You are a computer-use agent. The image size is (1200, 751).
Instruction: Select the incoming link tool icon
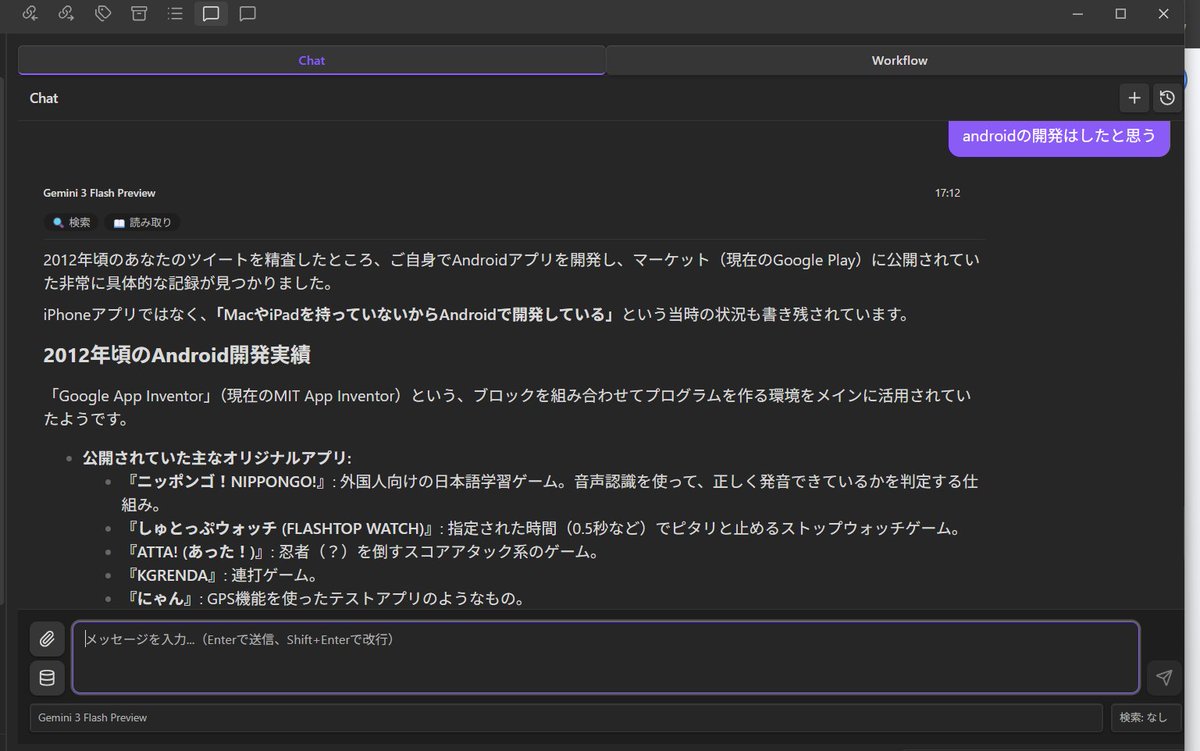tap(29, 14)
